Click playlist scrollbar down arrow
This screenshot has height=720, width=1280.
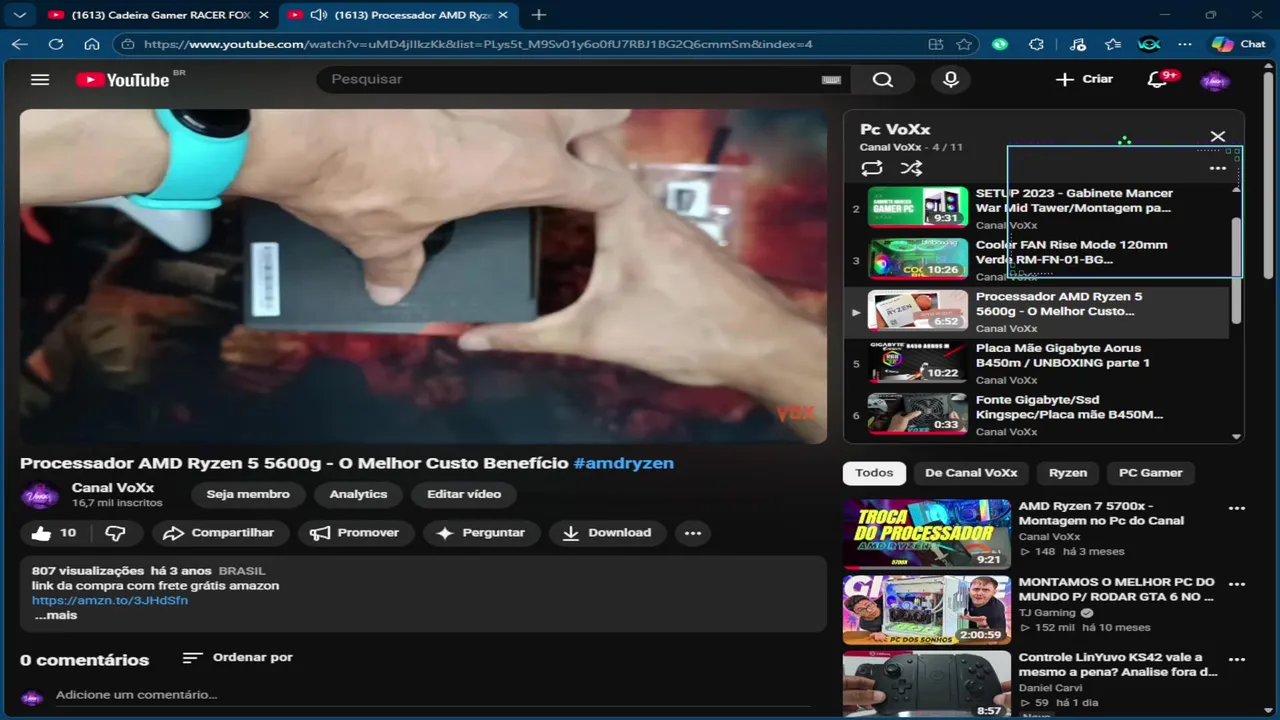point(1236,436)
